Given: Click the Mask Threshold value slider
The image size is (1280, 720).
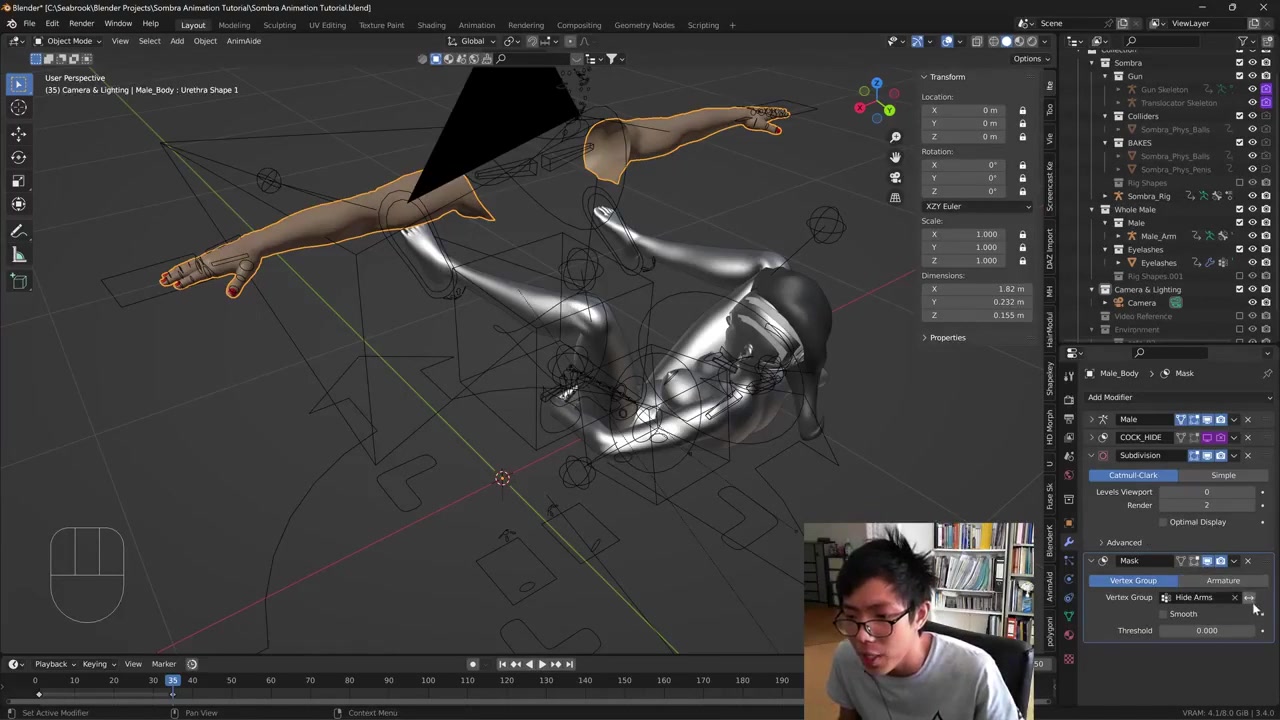Looking at the screenshot, I should 1206,631.
